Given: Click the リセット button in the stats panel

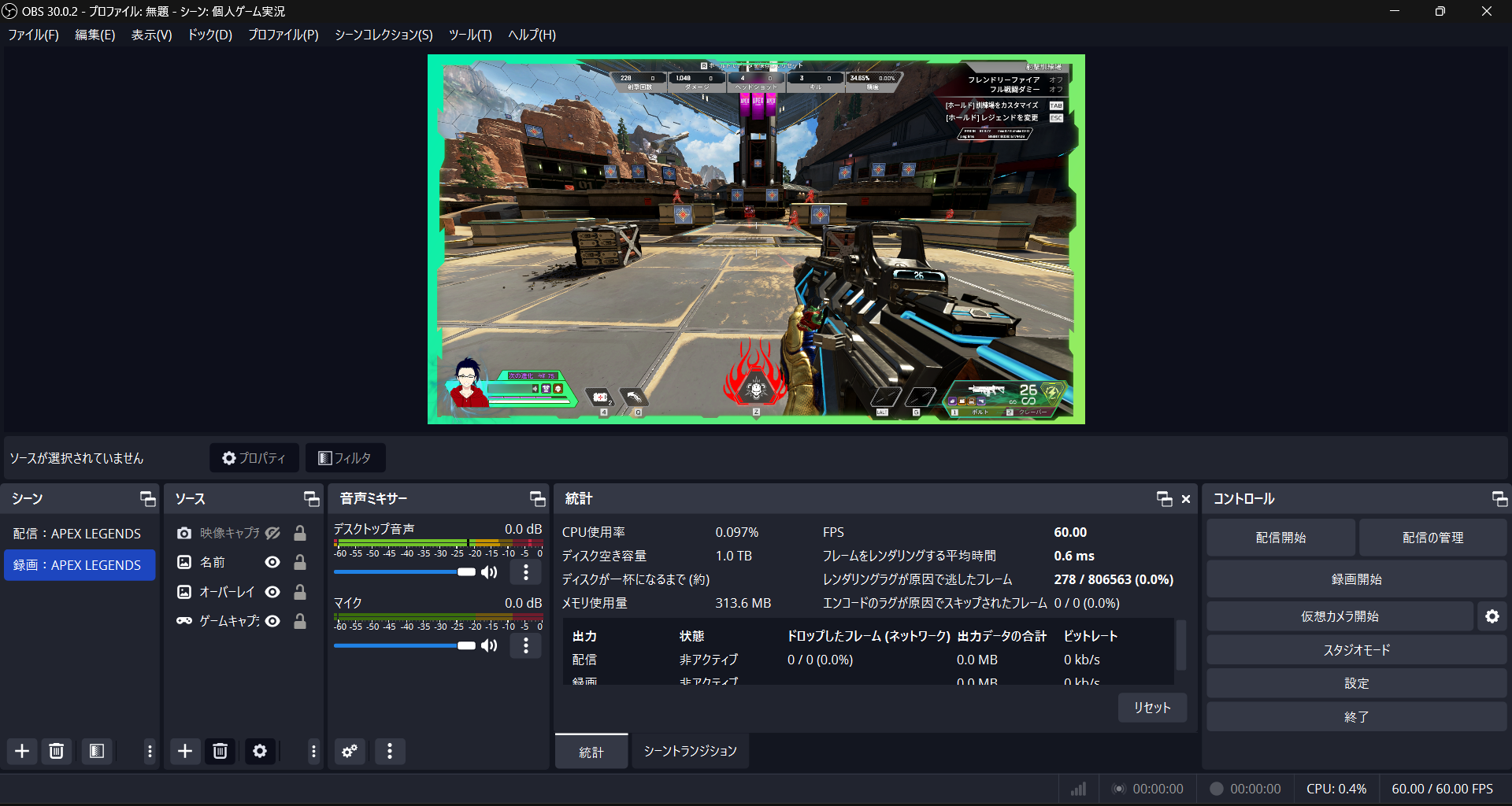Looking at the screenshot, I should click(x=1151, y=707).
